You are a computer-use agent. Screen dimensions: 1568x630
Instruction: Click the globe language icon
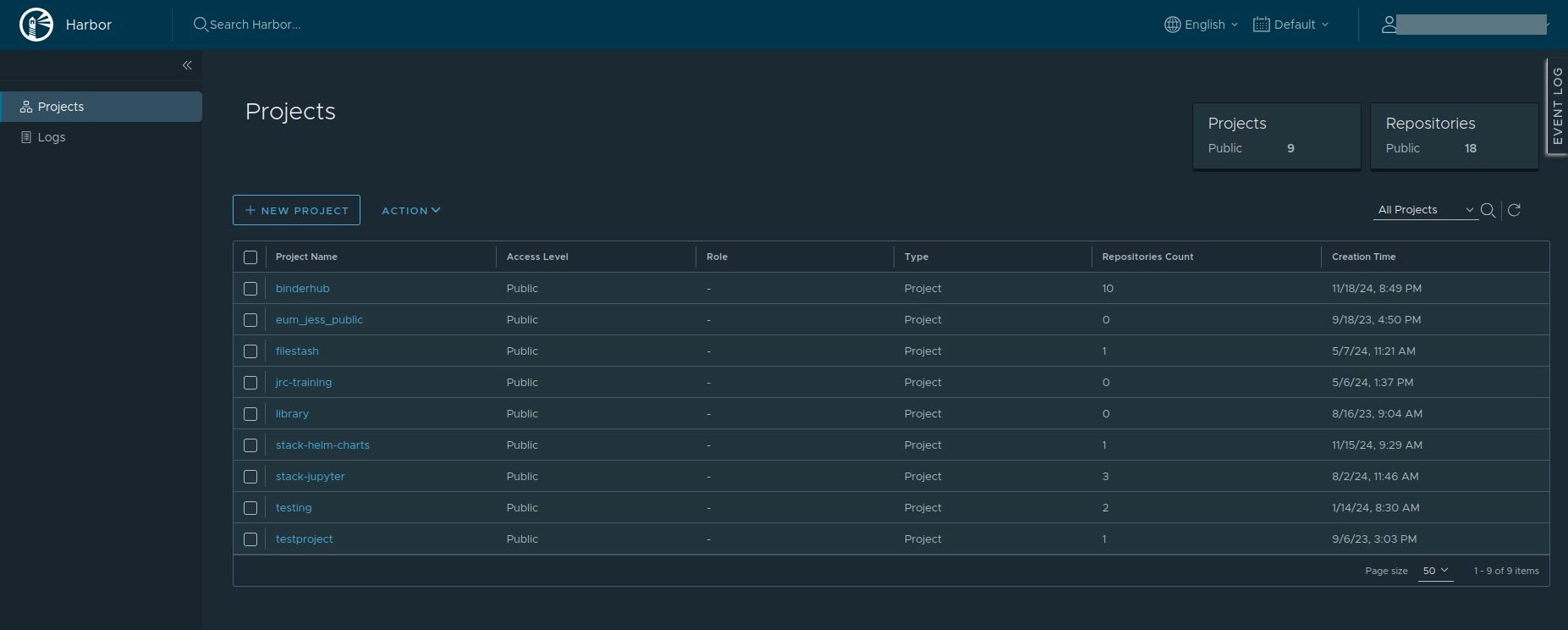[x=1172, y=25]
